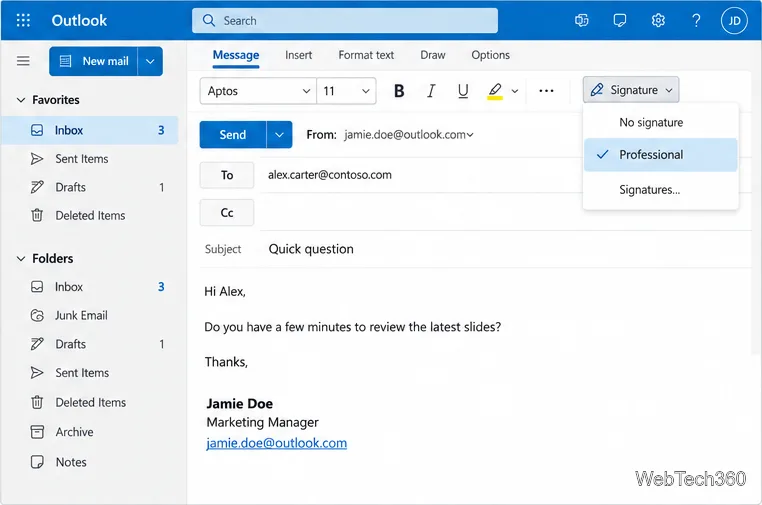This screenshot has height=505, width=762.
Task: Click the Outlook brand title
Action: (x=79, y=20)
